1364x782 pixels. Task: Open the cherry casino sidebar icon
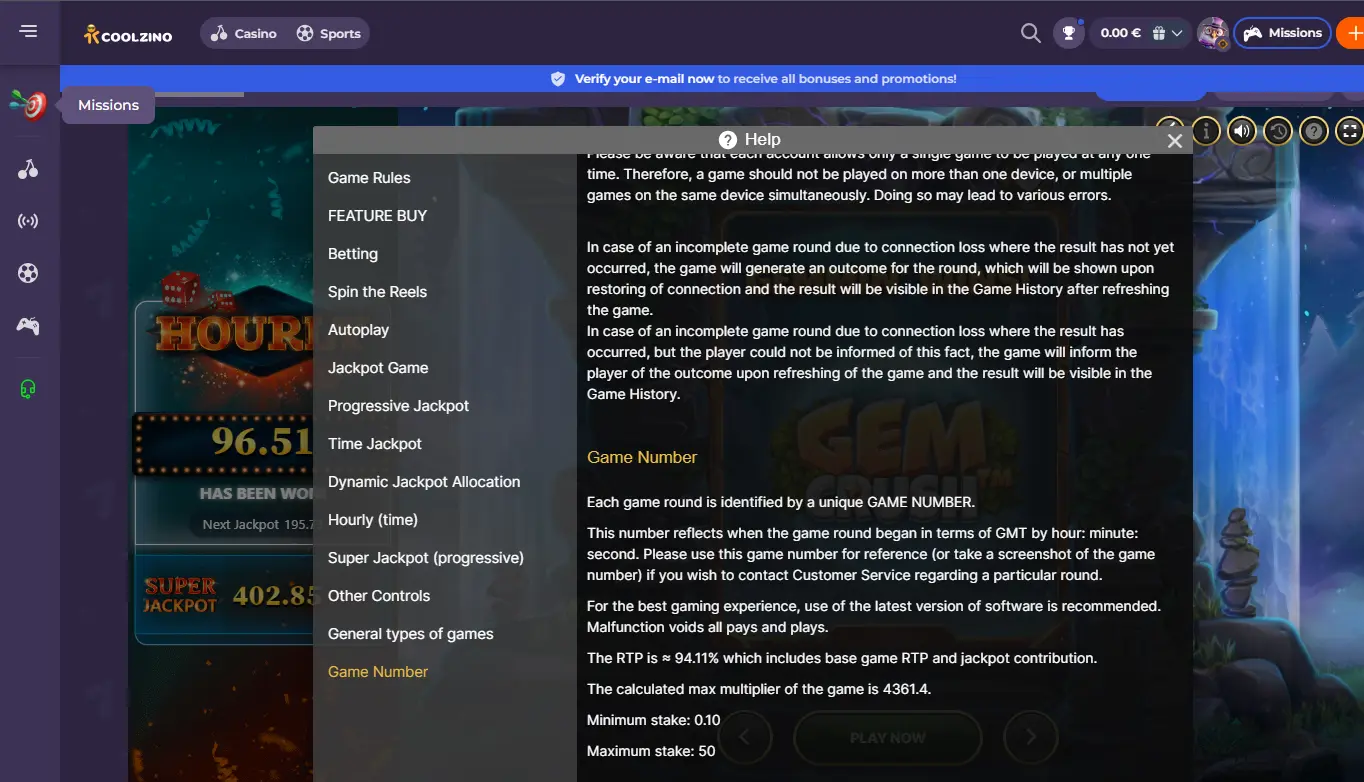click(x=28, y=169)
